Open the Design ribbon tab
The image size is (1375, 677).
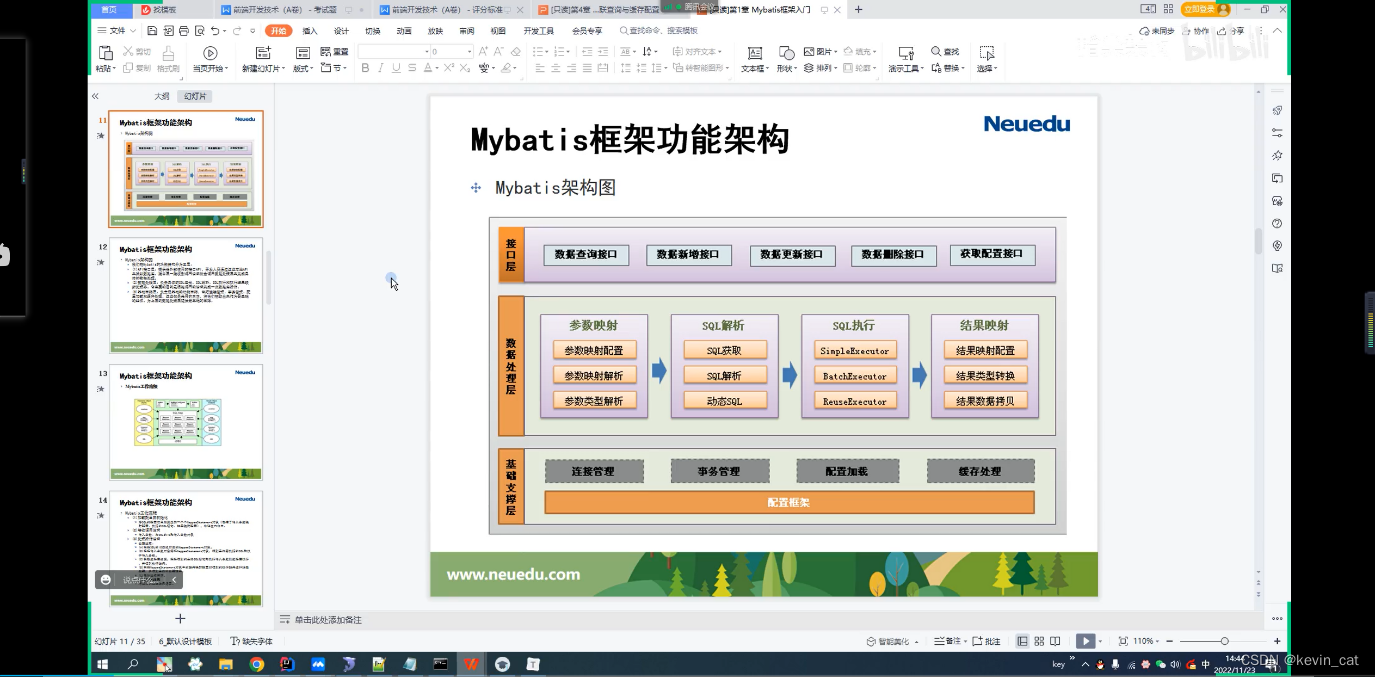click(x=341, y=31)
